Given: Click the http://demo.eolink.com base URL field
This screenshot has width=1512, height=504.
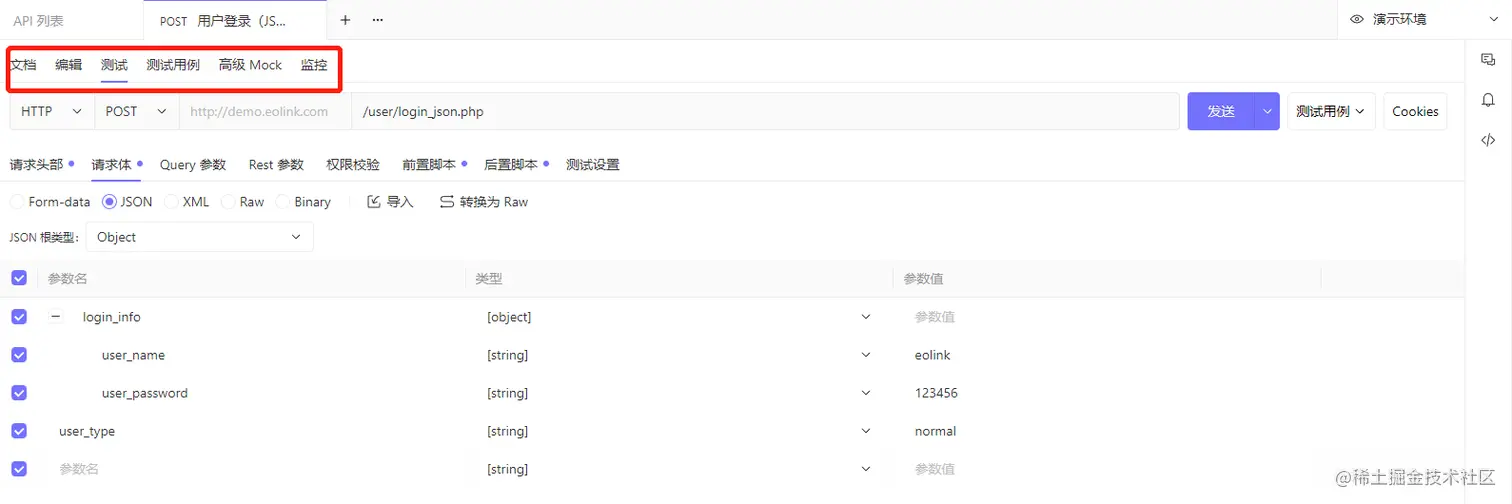Looking at the screenshot, I should pos(265,111).
